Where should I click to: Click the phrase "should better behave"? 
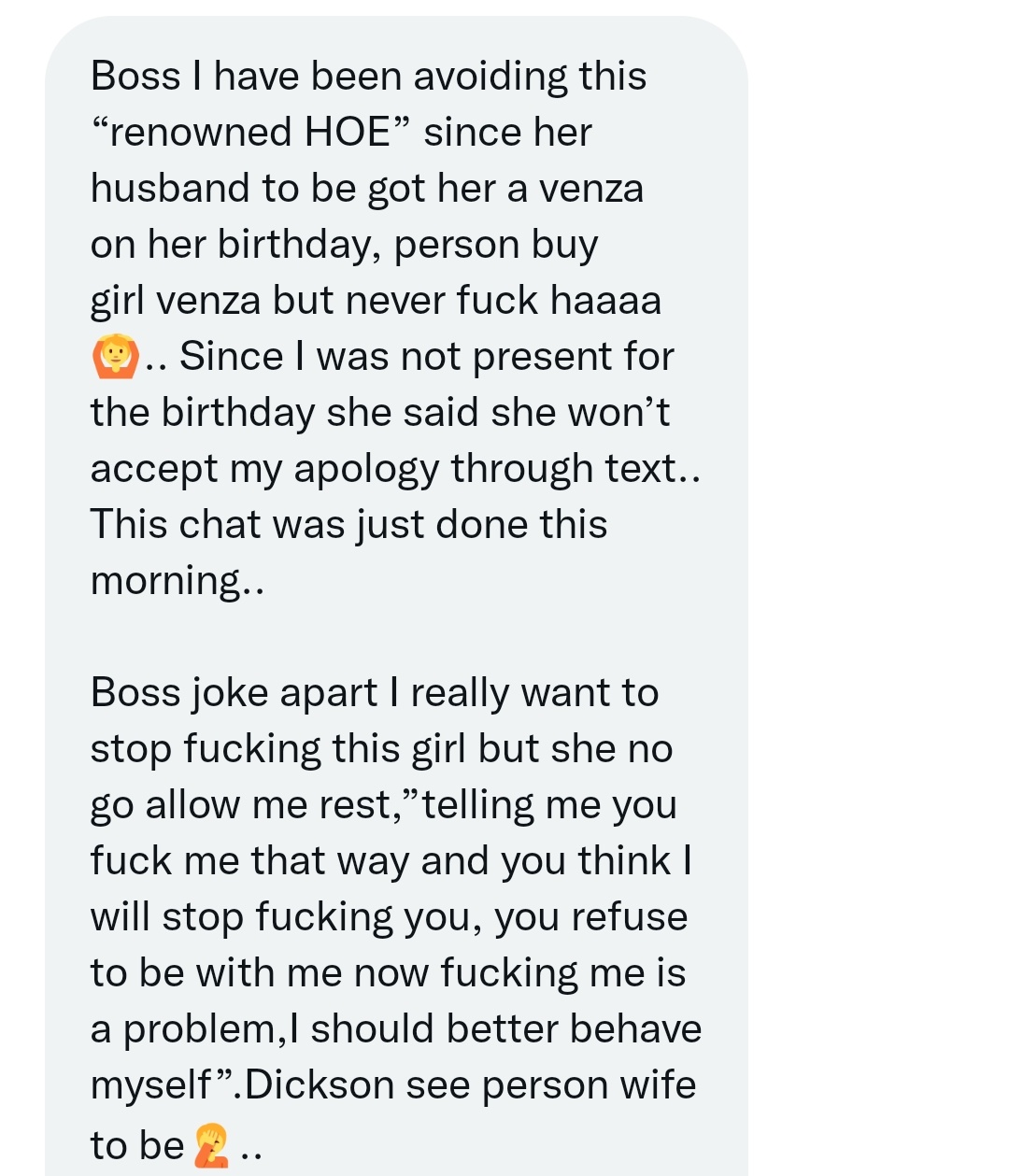(506, 1028)
